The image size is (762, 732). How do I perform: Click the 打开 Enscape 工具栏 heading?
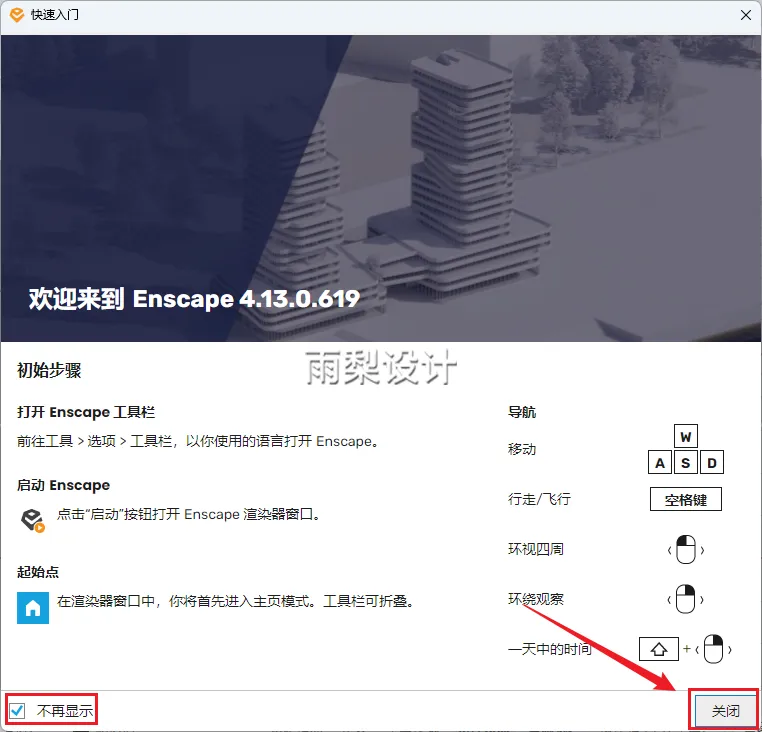[x=86, y=412]
